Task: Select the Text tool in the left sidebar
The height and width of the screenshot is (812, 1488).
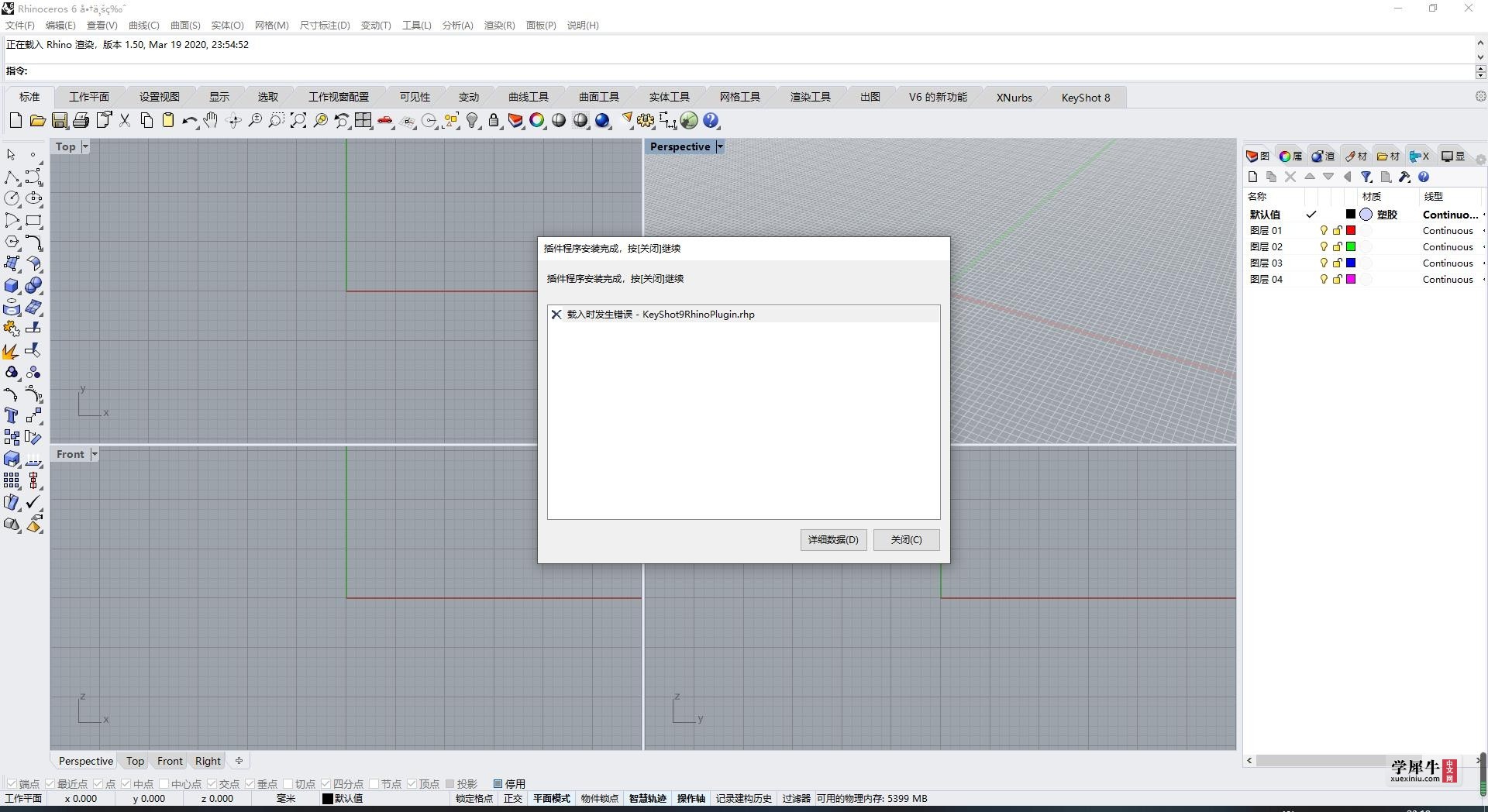Action: [12, 416]
